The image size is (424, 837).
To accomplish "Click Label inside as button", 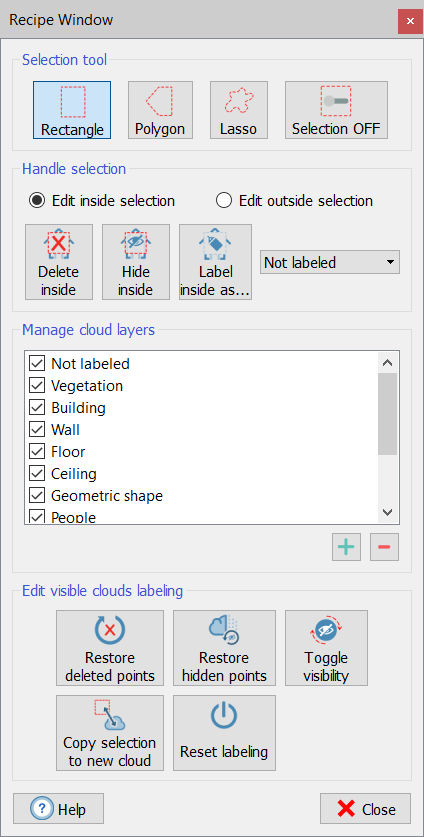I will click(x=216, y=262).
